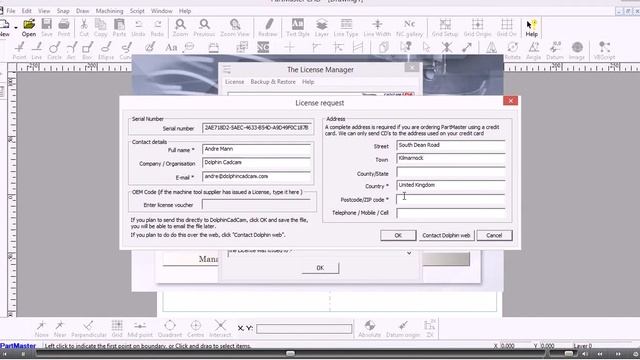Click the Contact Dolphin web button
This screenshot has height=360, width=640.
click(x=446, y=235)
